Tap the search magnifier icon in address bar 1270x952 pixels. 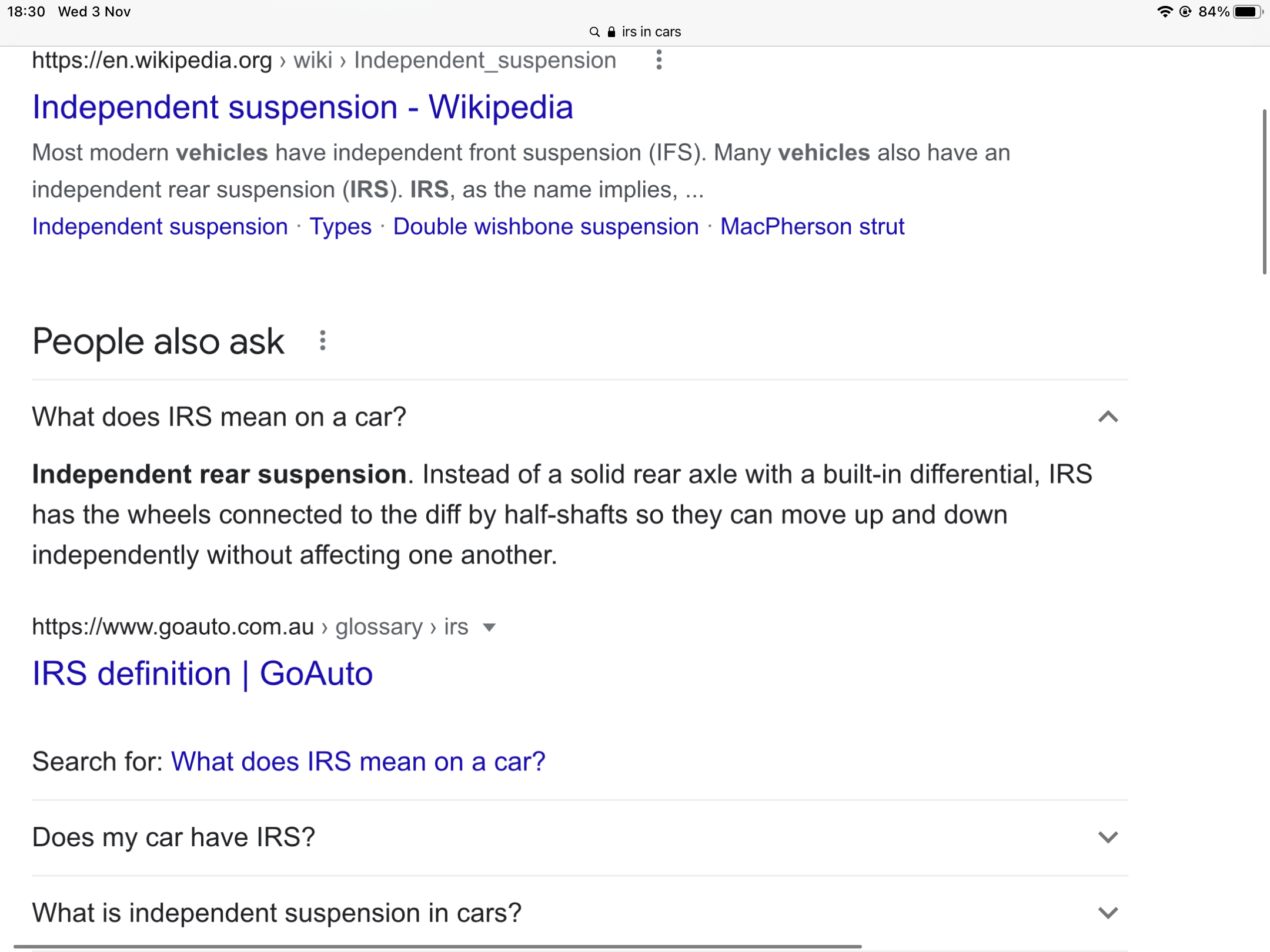(x=594, y=32)
